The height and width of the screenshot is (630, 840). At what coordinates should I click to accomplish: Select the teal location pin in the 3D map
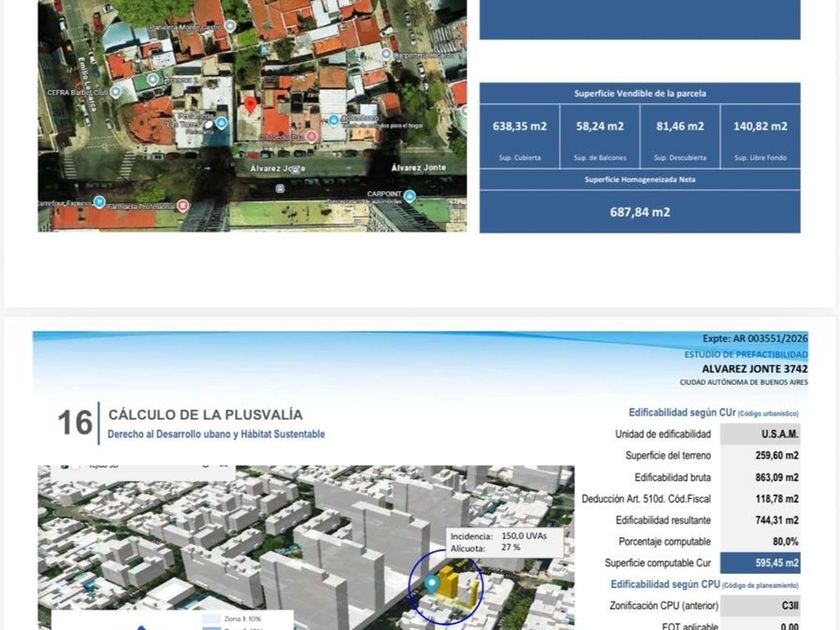point(431,584)
